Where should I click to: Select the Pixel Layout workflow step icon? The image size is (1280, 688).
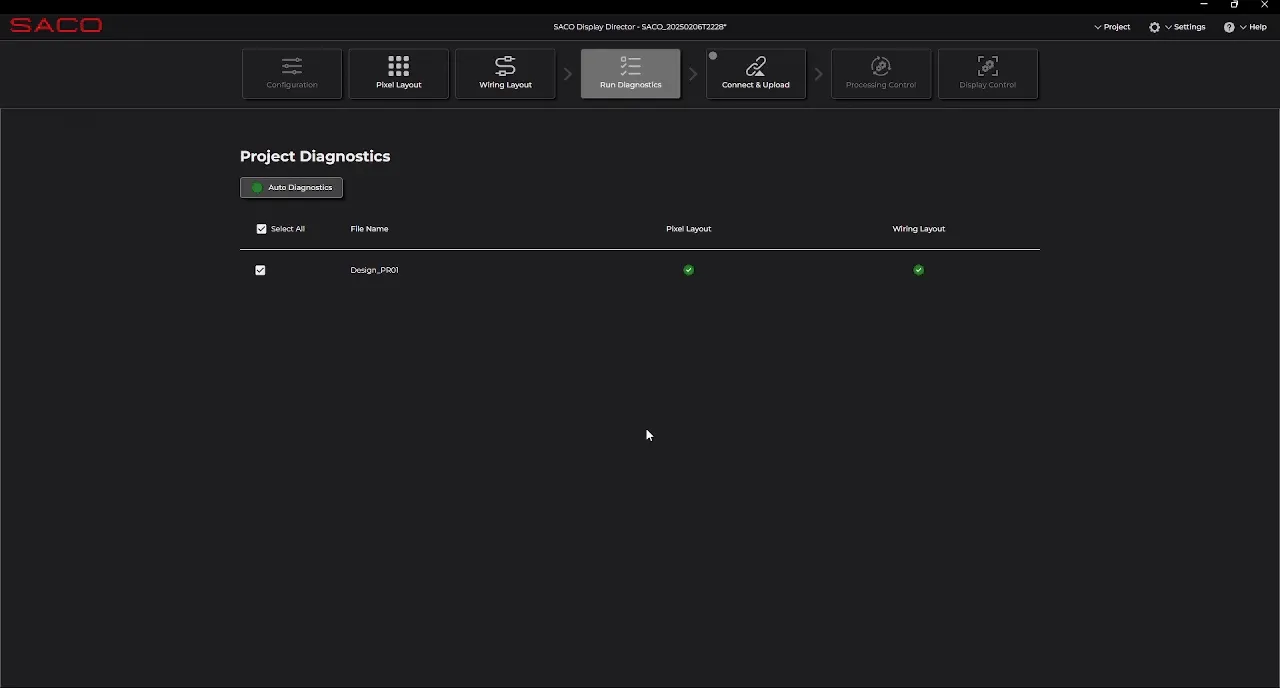pos(398,66)
